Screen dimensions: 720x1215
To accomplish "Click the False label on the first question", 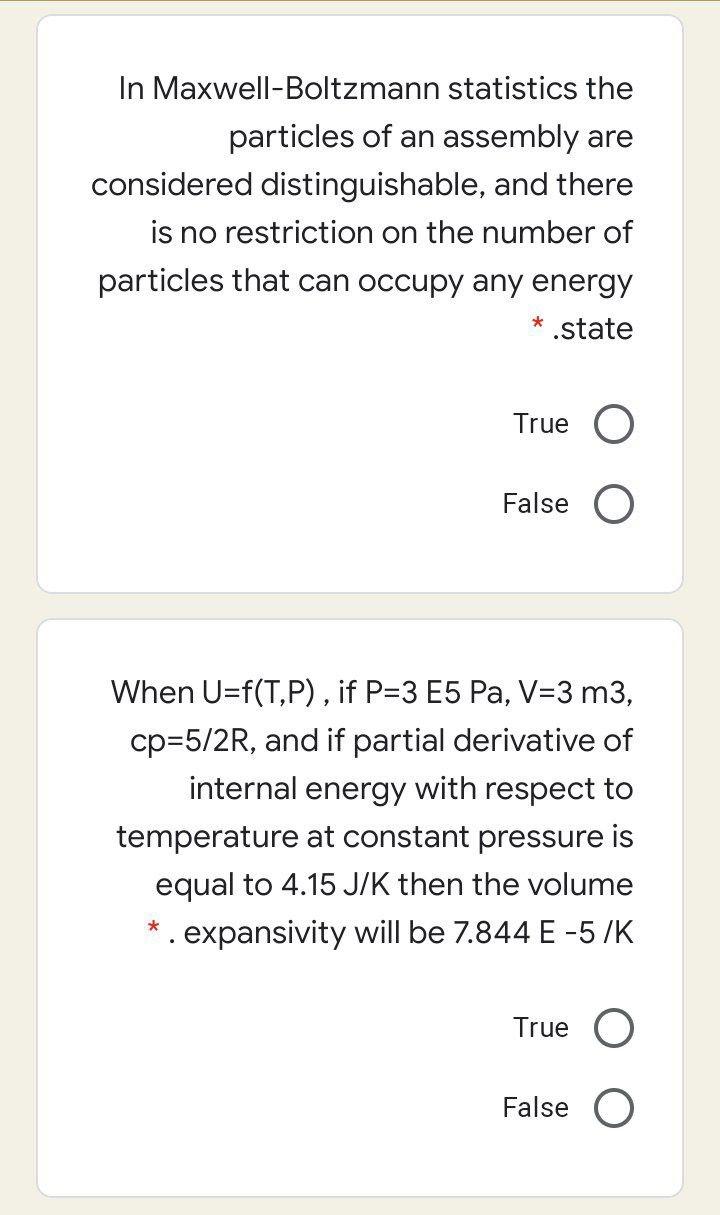I will 535,504.
